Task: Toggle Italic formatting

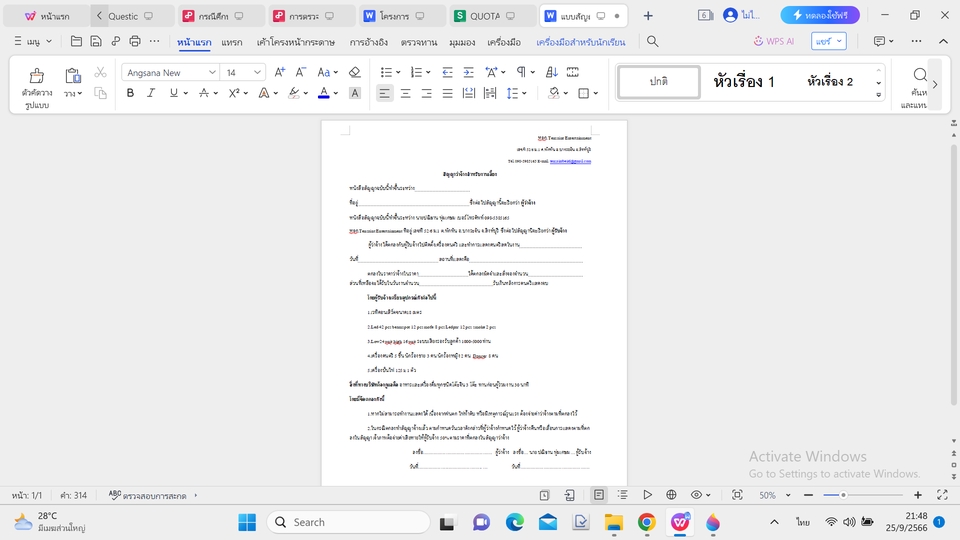Action: [x=151, y=93]
